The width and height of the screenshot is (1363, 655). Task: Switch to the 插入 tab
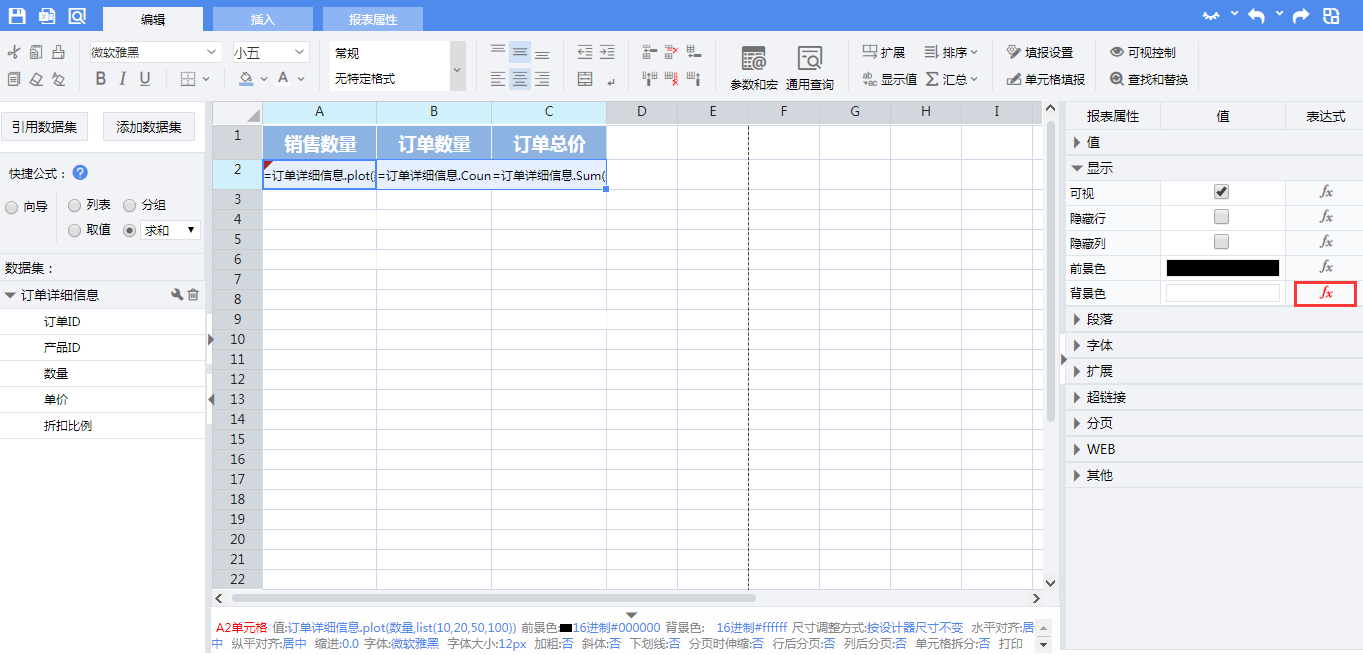click(263, 19)
